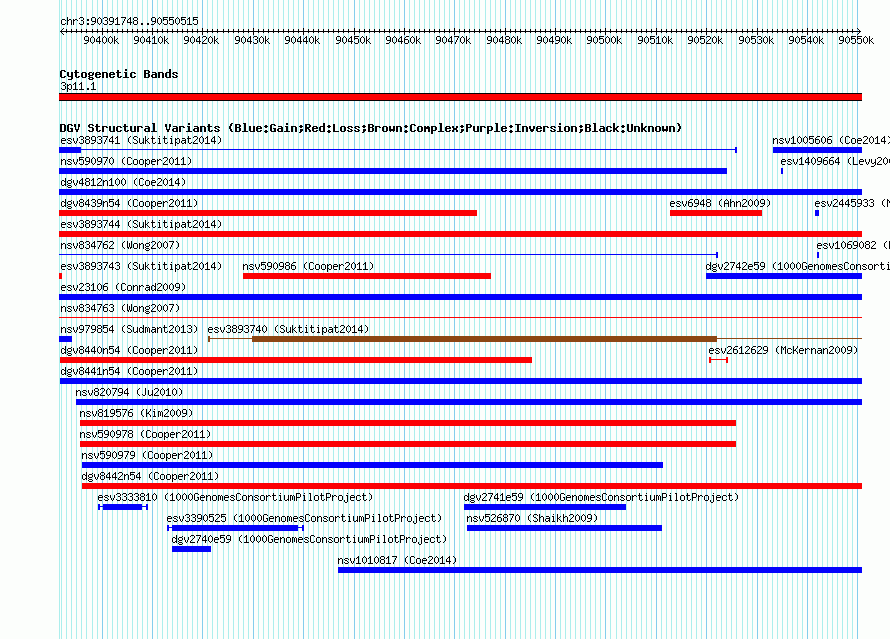This screenshot has width=890, height=639.
Task: Select dgv8441n54 (Cooper2011) label
Action: tap(129, 371)
